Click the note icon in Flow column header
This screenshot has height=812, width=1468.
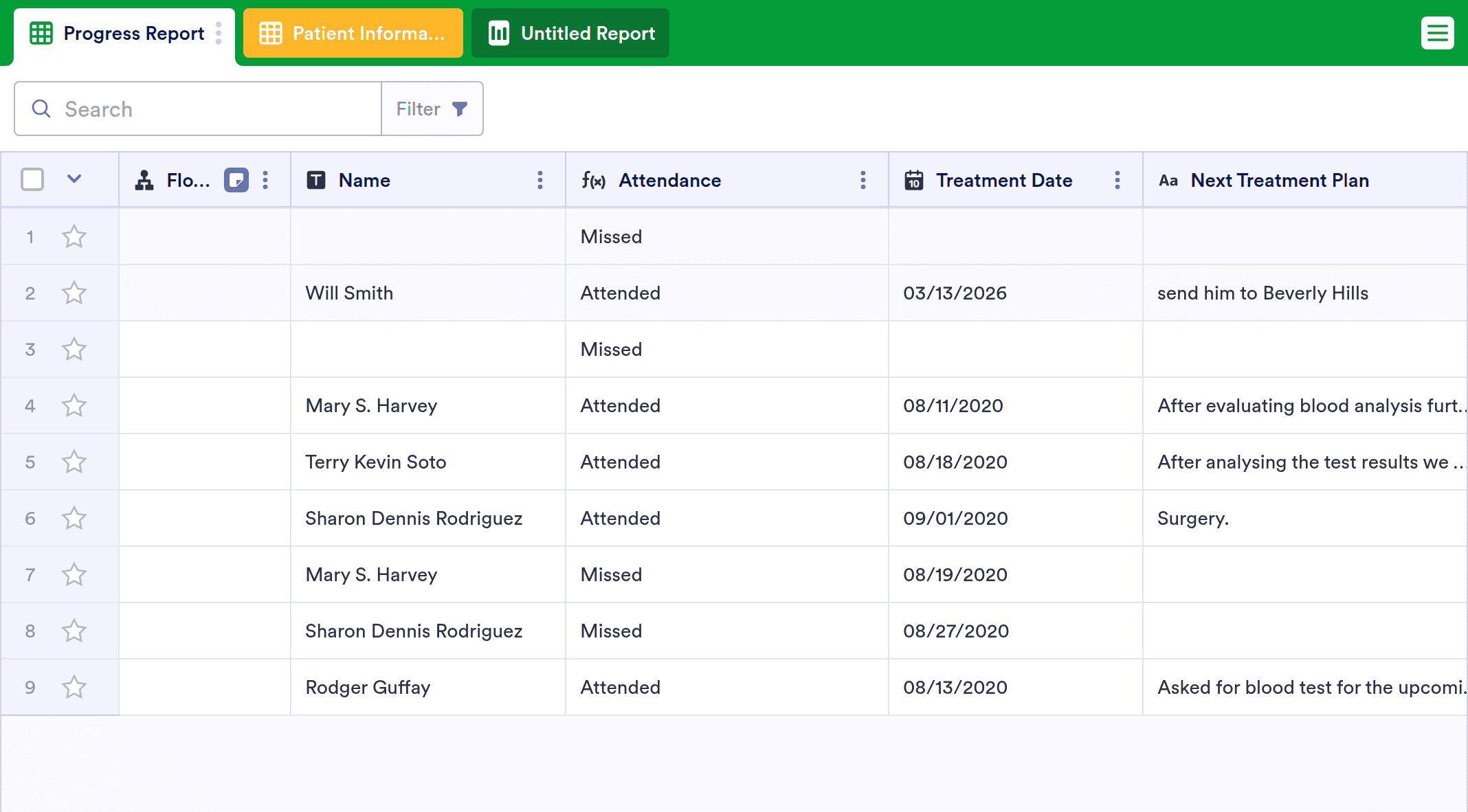(236, 180)
